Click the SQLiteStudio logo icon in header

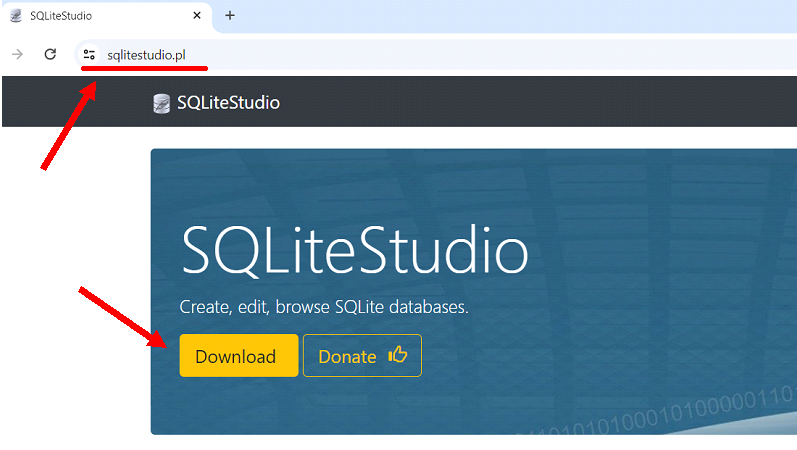coord(161,104)
